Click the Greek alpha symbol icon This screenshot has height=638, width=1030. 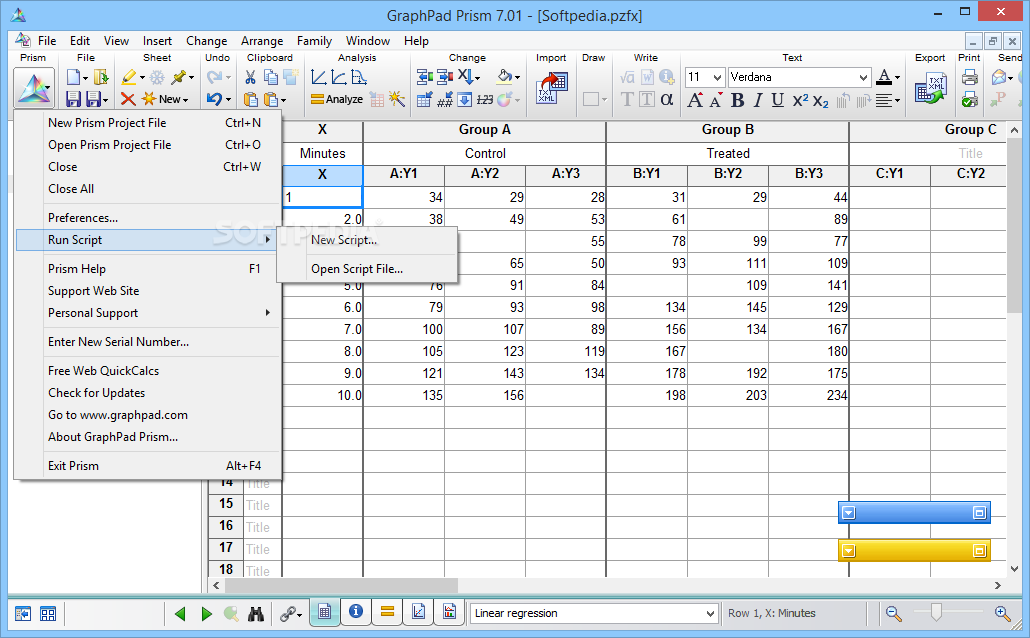667,99
